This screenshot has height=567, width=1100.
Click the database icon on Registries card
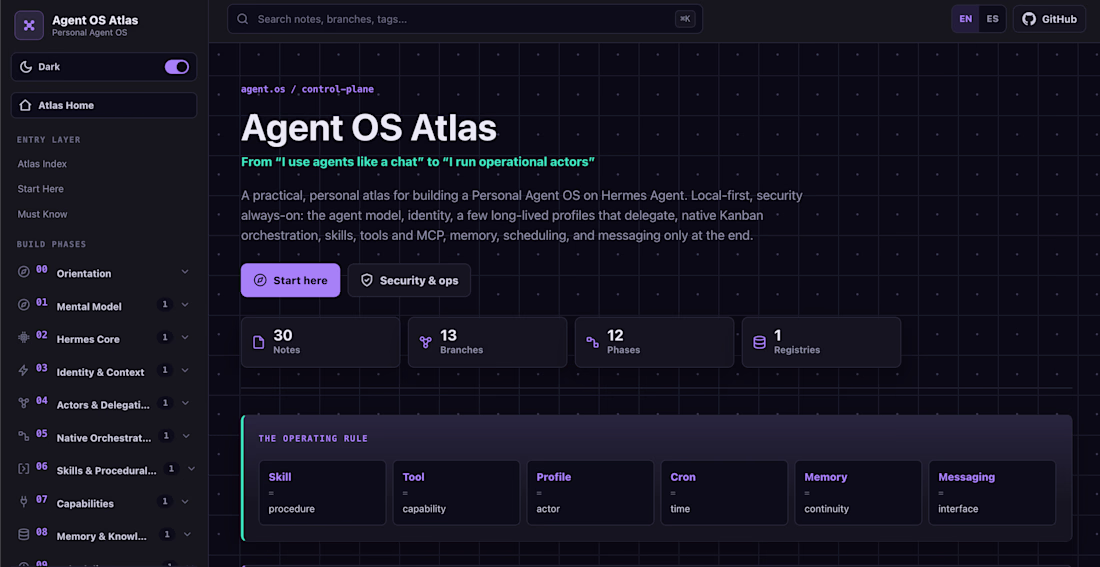(x=759, y=342)
